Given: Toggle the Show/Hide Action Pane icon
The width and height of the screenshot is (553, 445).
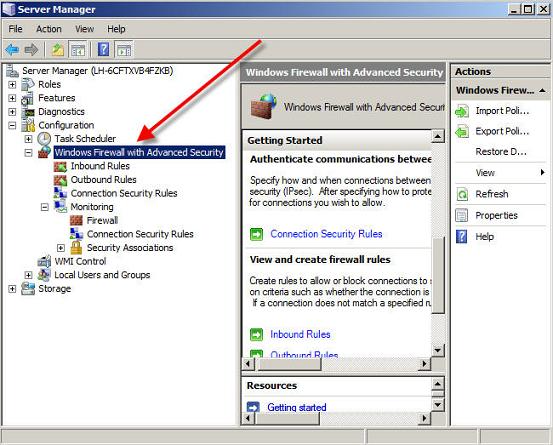Looking at the screenshot, I should (x=124, y=50).
